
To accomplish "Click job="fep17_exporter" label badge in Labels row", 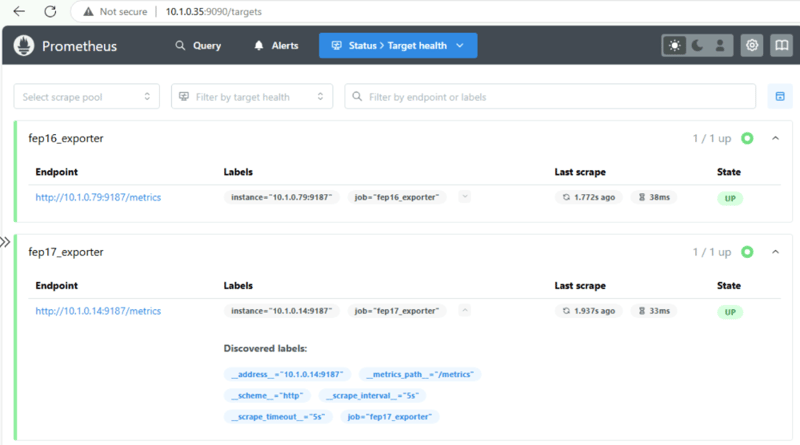I will (397, 311).
